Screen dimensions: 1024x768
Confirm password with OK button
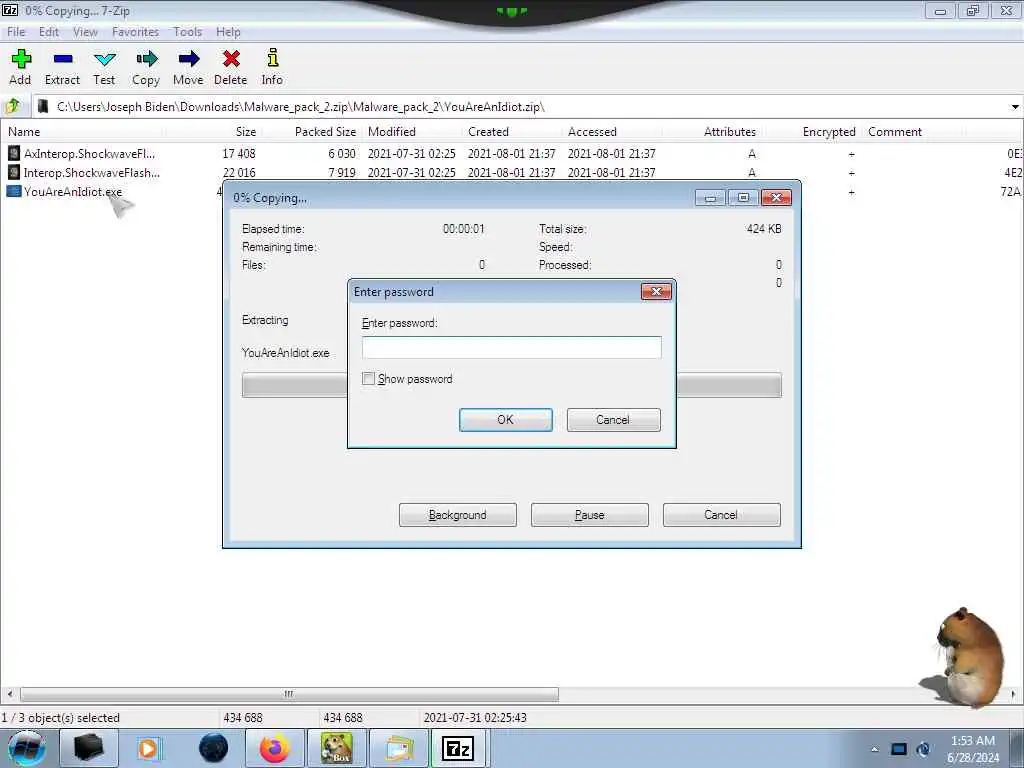(x=505, y=420)
